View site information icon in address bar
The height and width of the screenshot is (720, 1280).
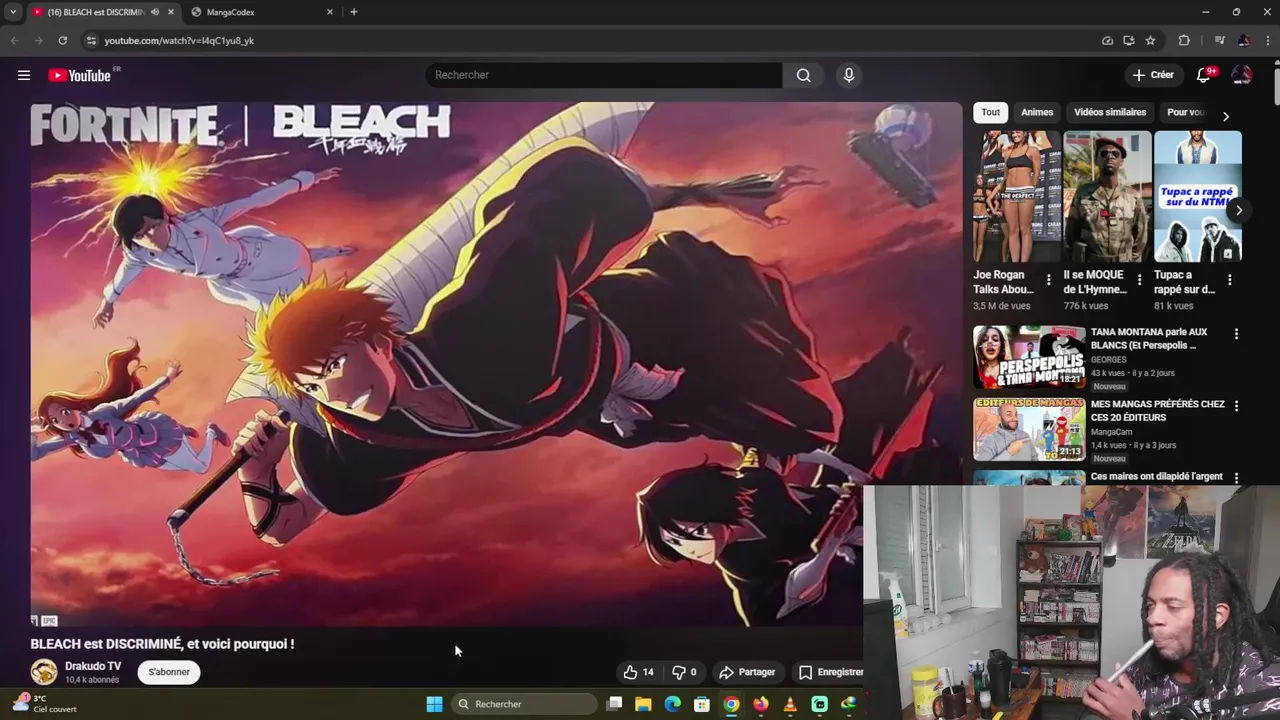pos(91,41)
